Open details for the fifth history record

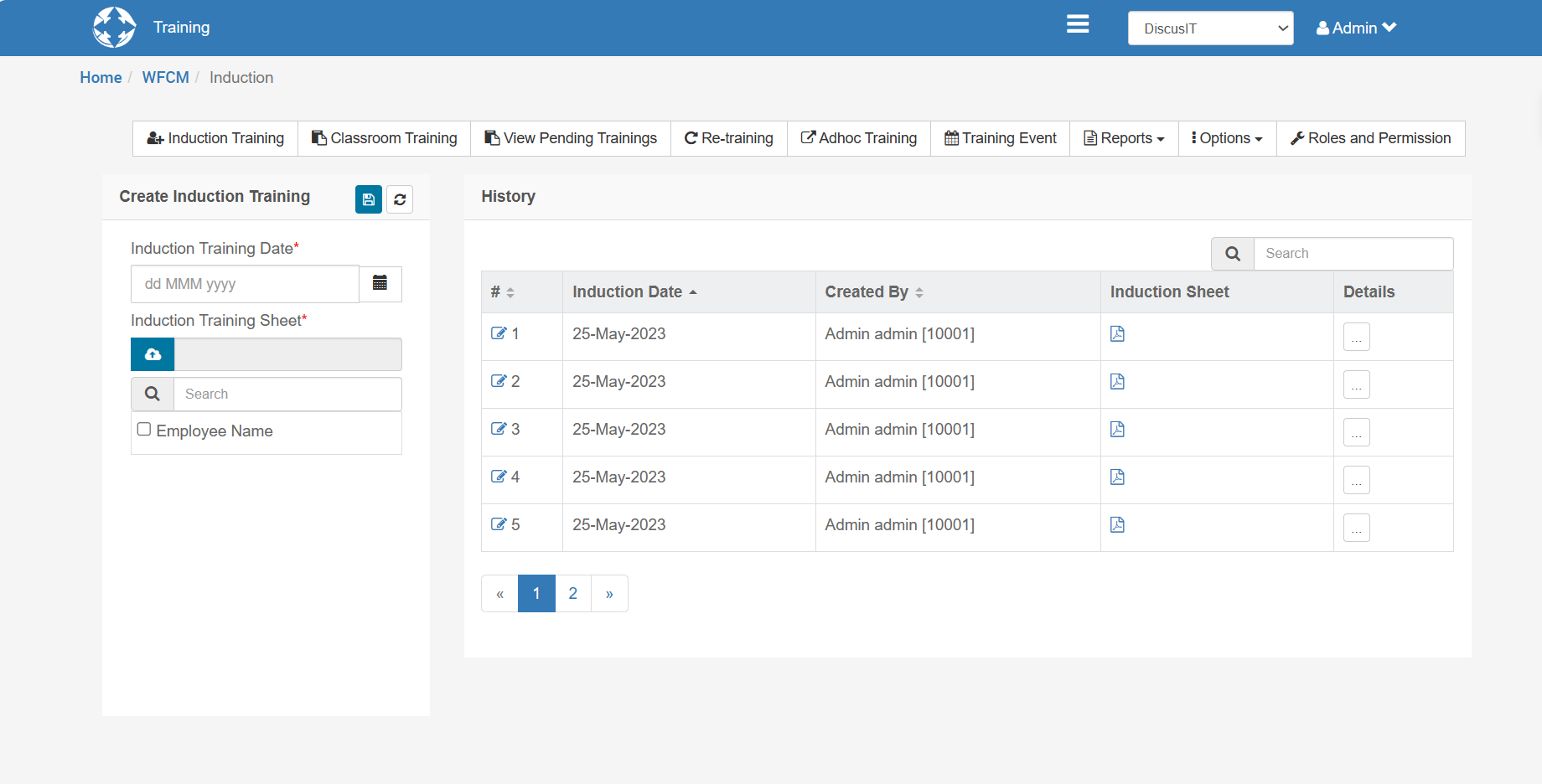pos(1356,528)
